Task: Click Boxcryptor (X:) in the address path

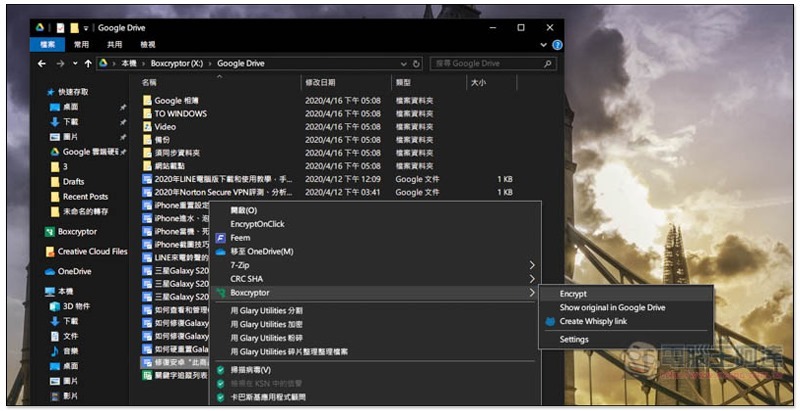Action: pyautogui.click(x=172, y=63)
